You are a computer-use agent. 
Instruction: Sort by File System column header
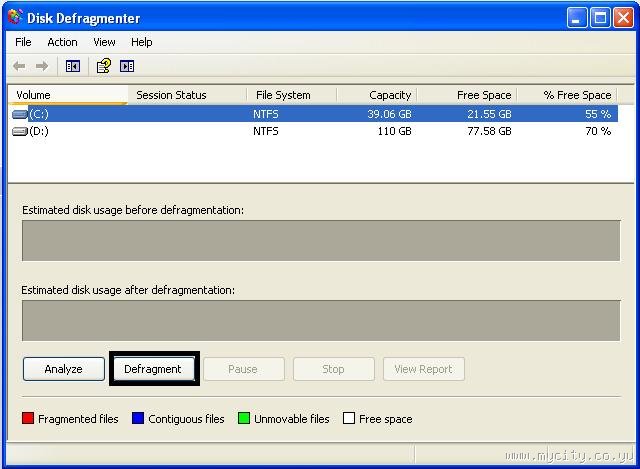pyautogui.click(x=291, y=95)
